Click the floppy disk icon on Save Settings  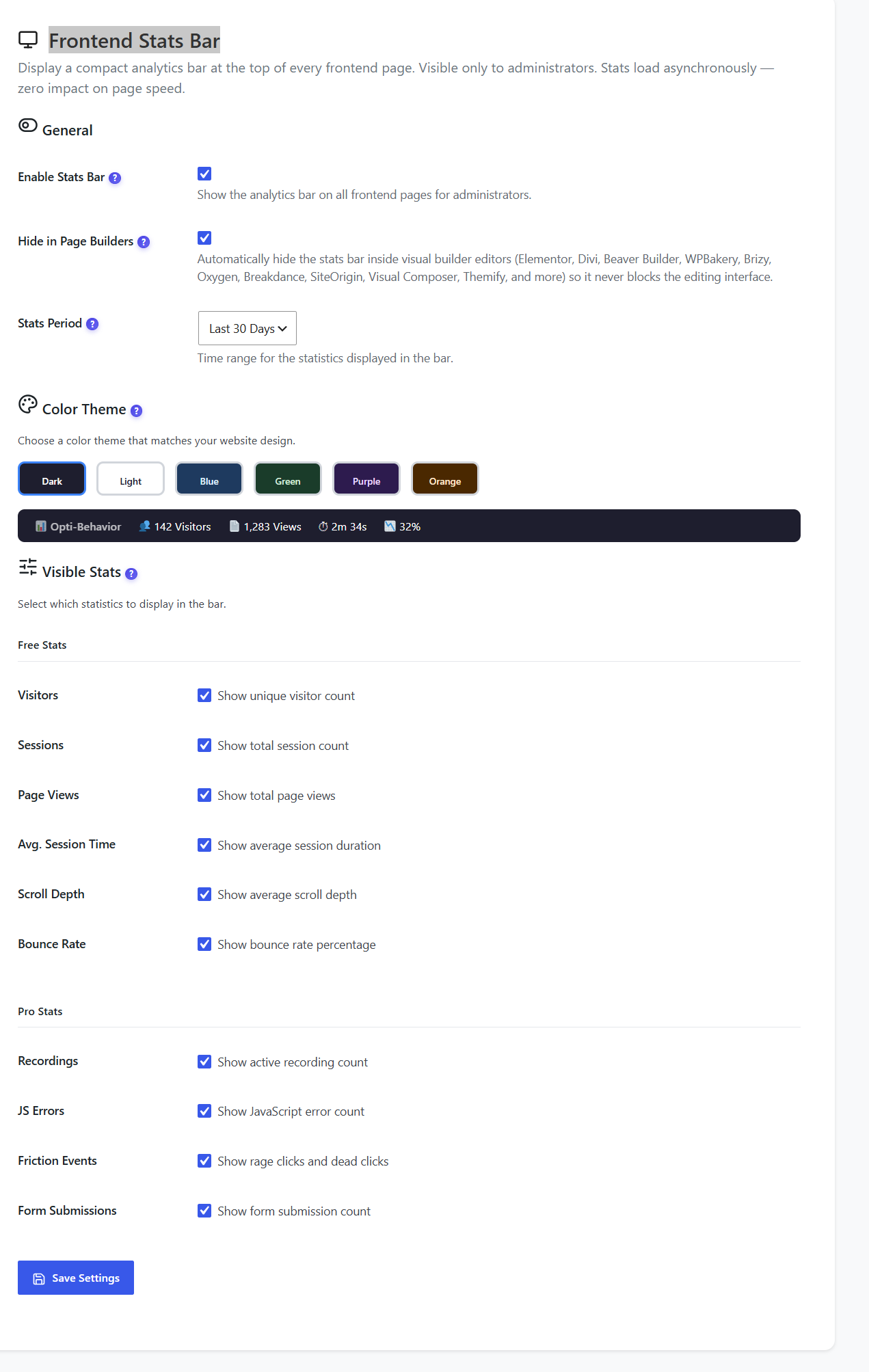tap(39, 1278)
